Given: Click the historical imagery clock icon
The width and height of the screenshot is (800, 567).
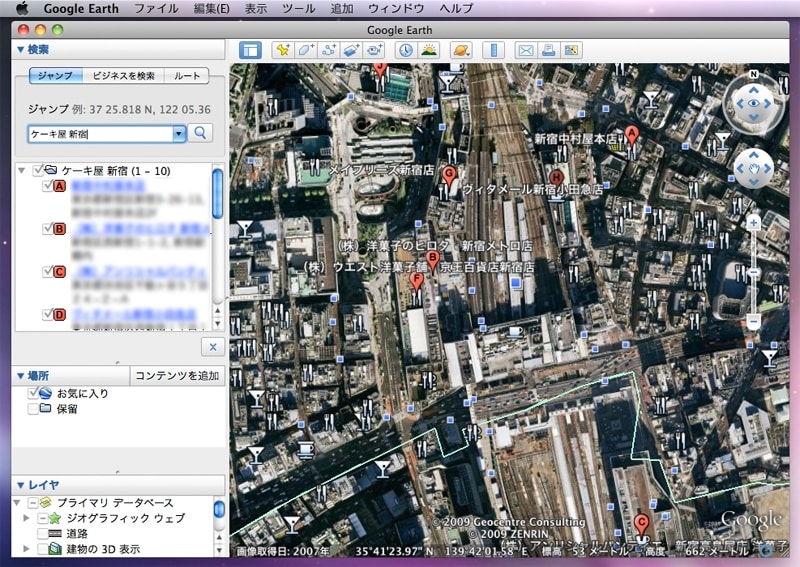Looking at the screenshot, I should (x=405, y=49).
